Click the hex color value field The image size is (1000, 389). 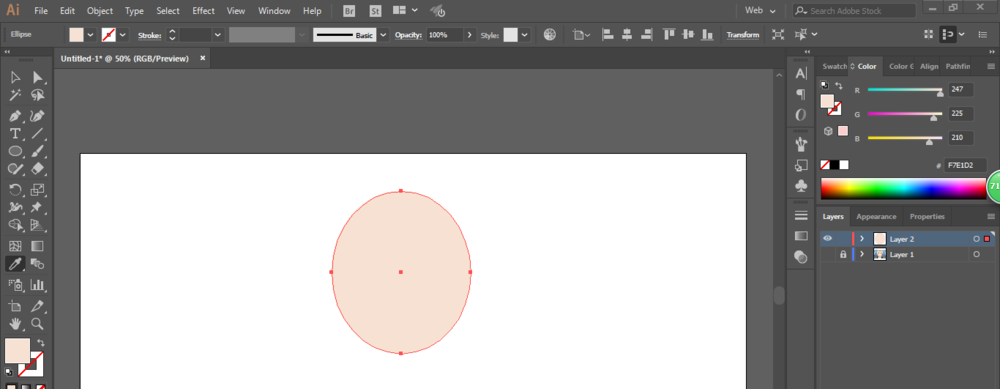(x=965, y=165)
